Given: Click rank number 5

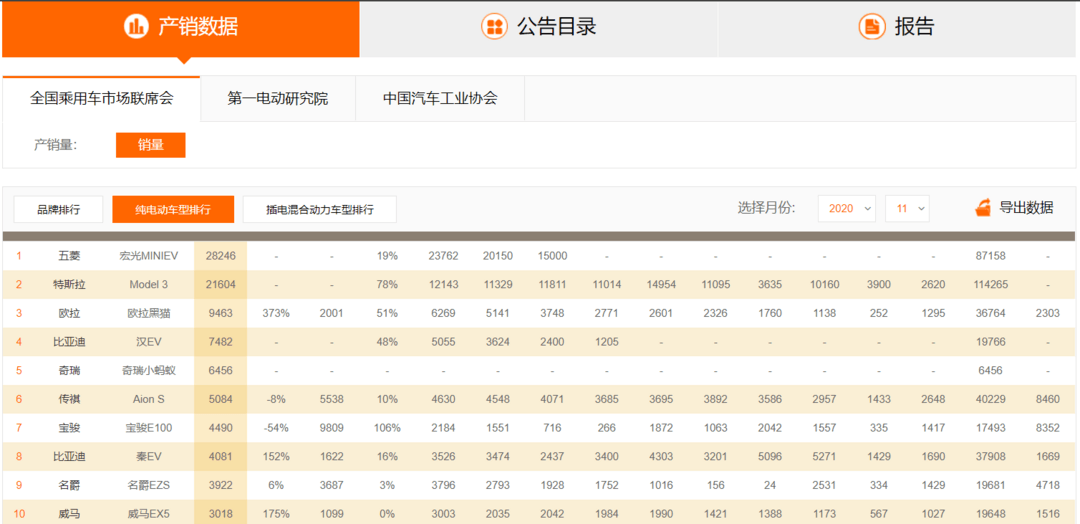Looking at the screenshot, I should click(x=19, y=370).
